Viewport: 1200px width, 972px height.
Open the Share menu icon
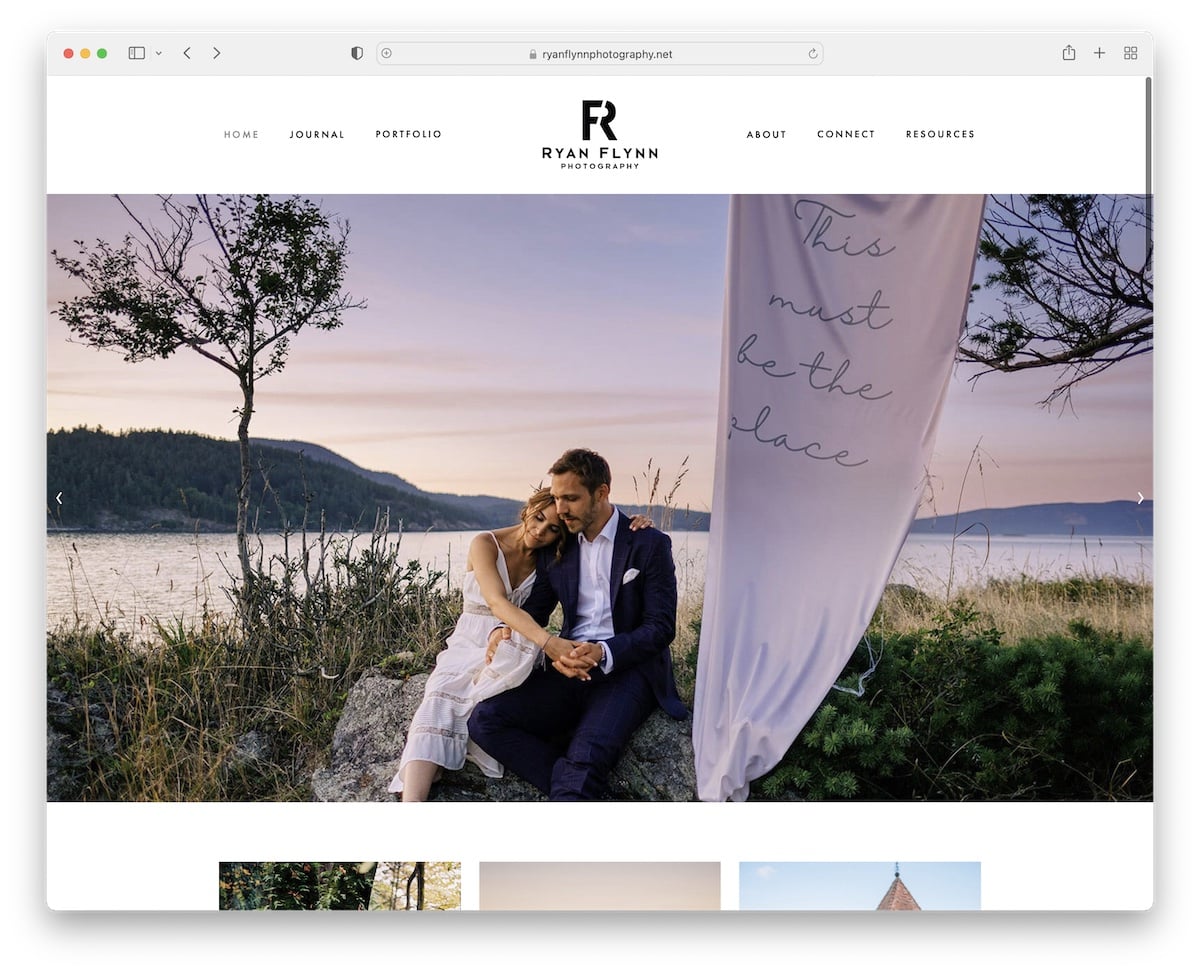[1069, 53]
